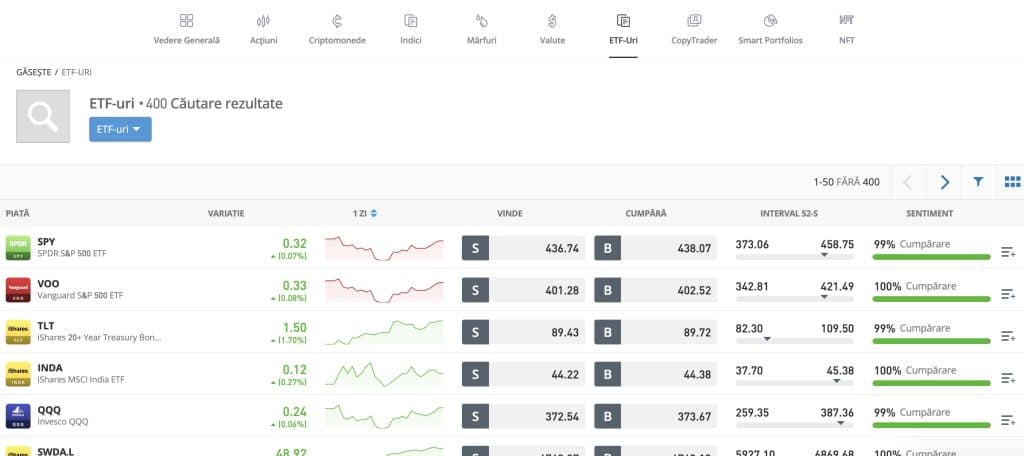The image size is (1024, 456).
Task: Add TLT to watchlist icon
Action: click(1008, 336)
